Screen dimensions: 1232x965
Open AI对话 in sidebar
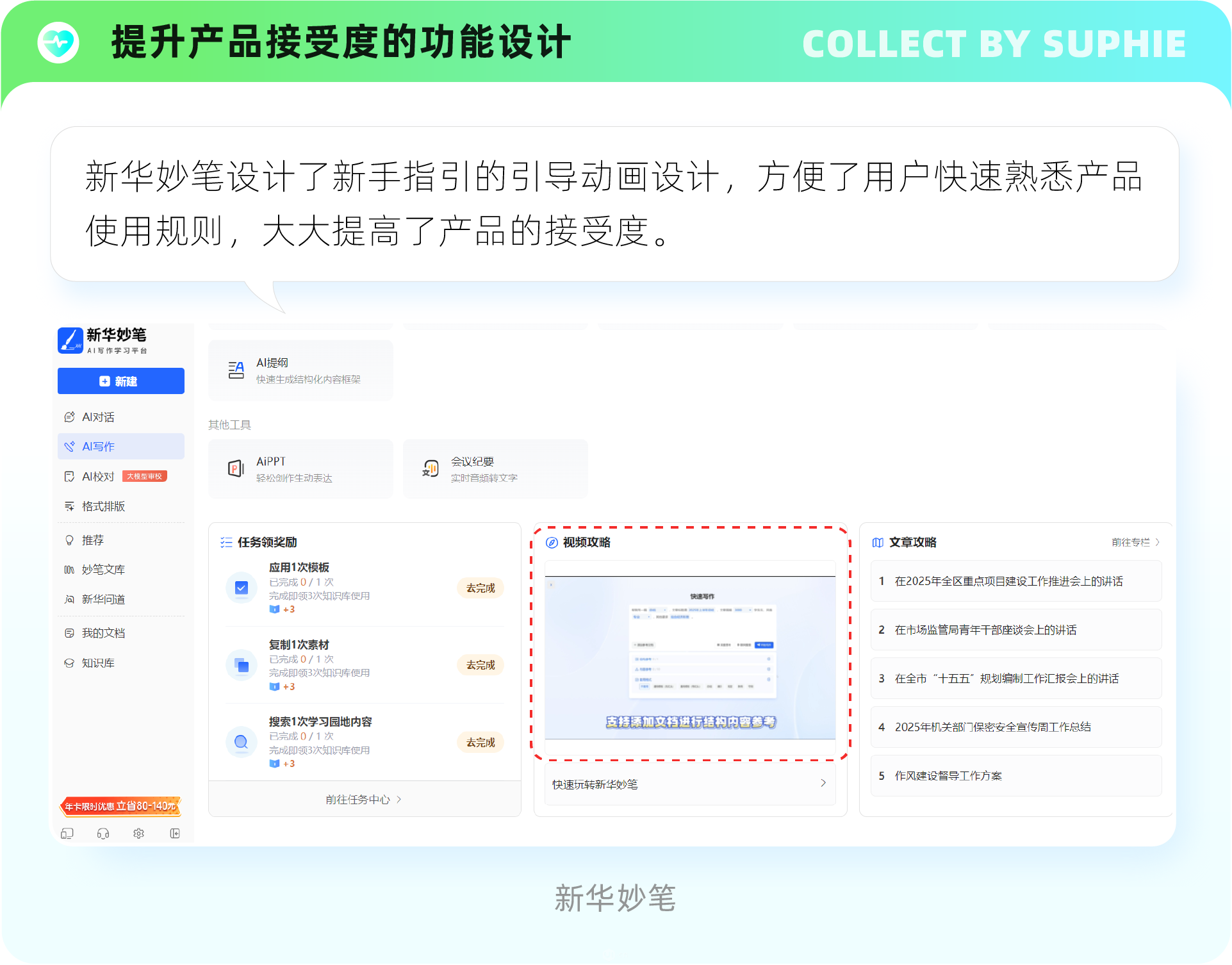(98, 417)
